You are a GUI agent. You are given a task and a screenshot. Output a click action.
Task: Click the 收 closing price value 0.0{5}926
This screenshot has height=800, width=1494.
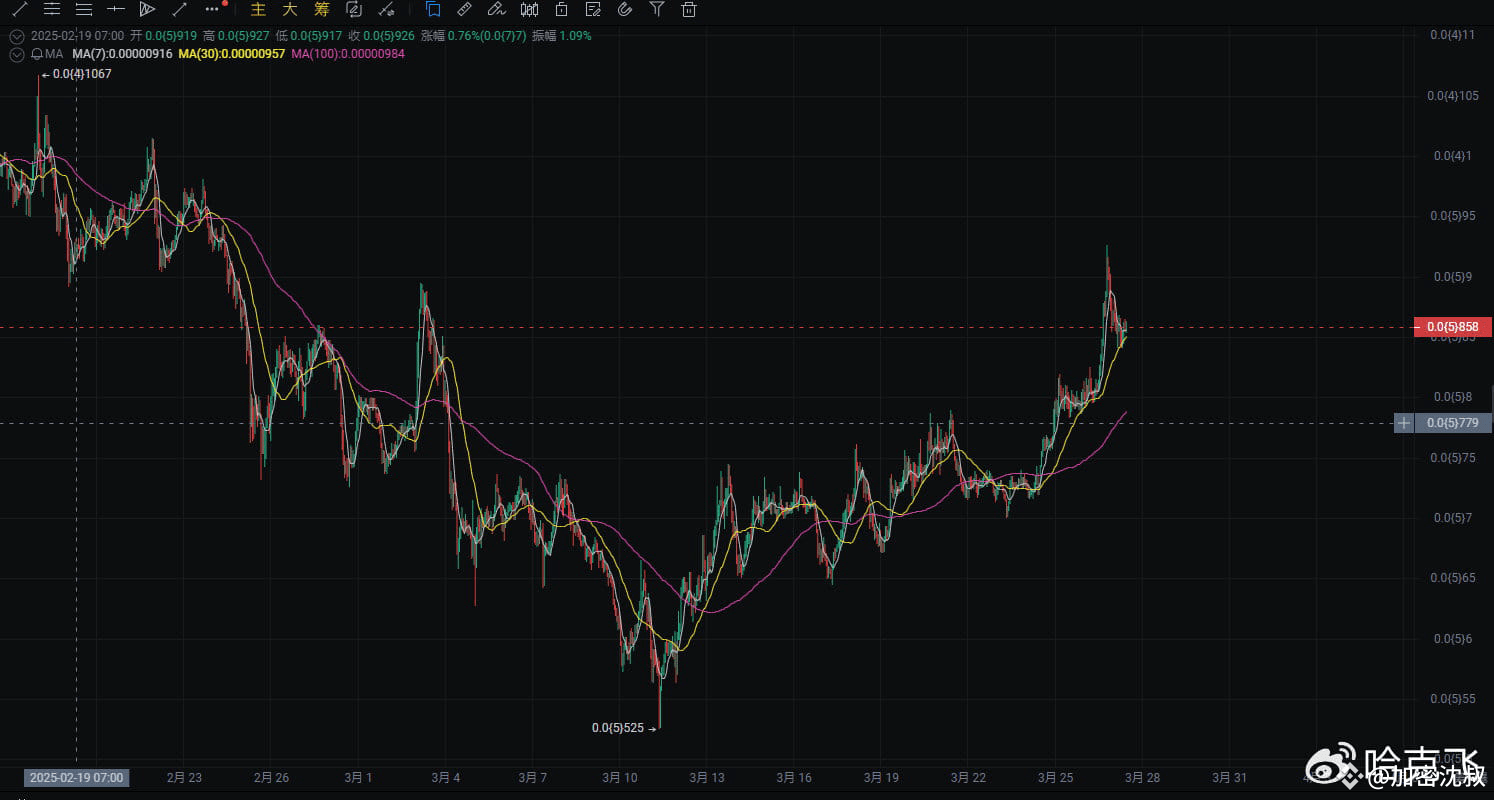click(389, 35)
